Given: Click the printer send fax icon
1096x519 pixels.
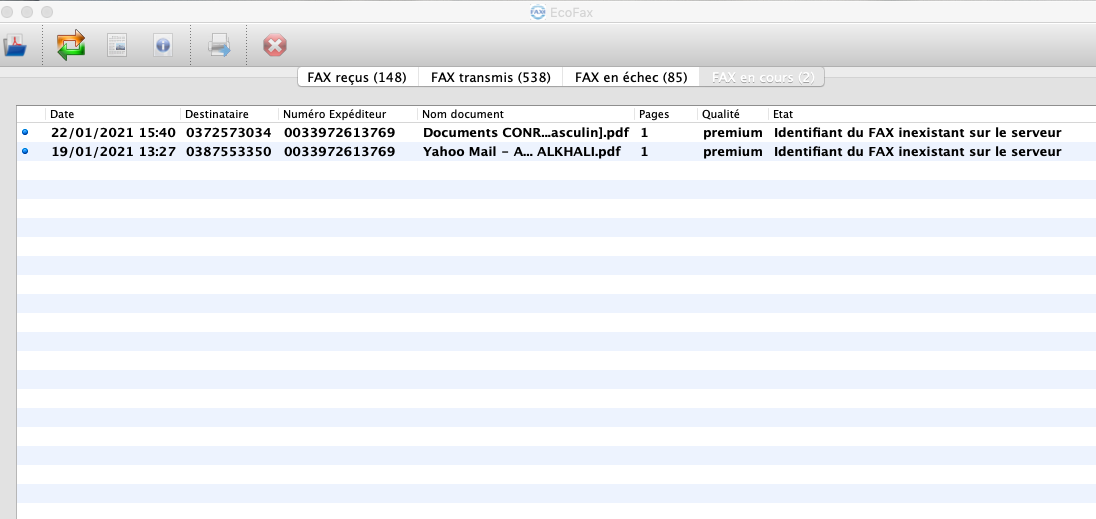Looking at the screenshot, I should pyautogui.click(x=219, y=46).
